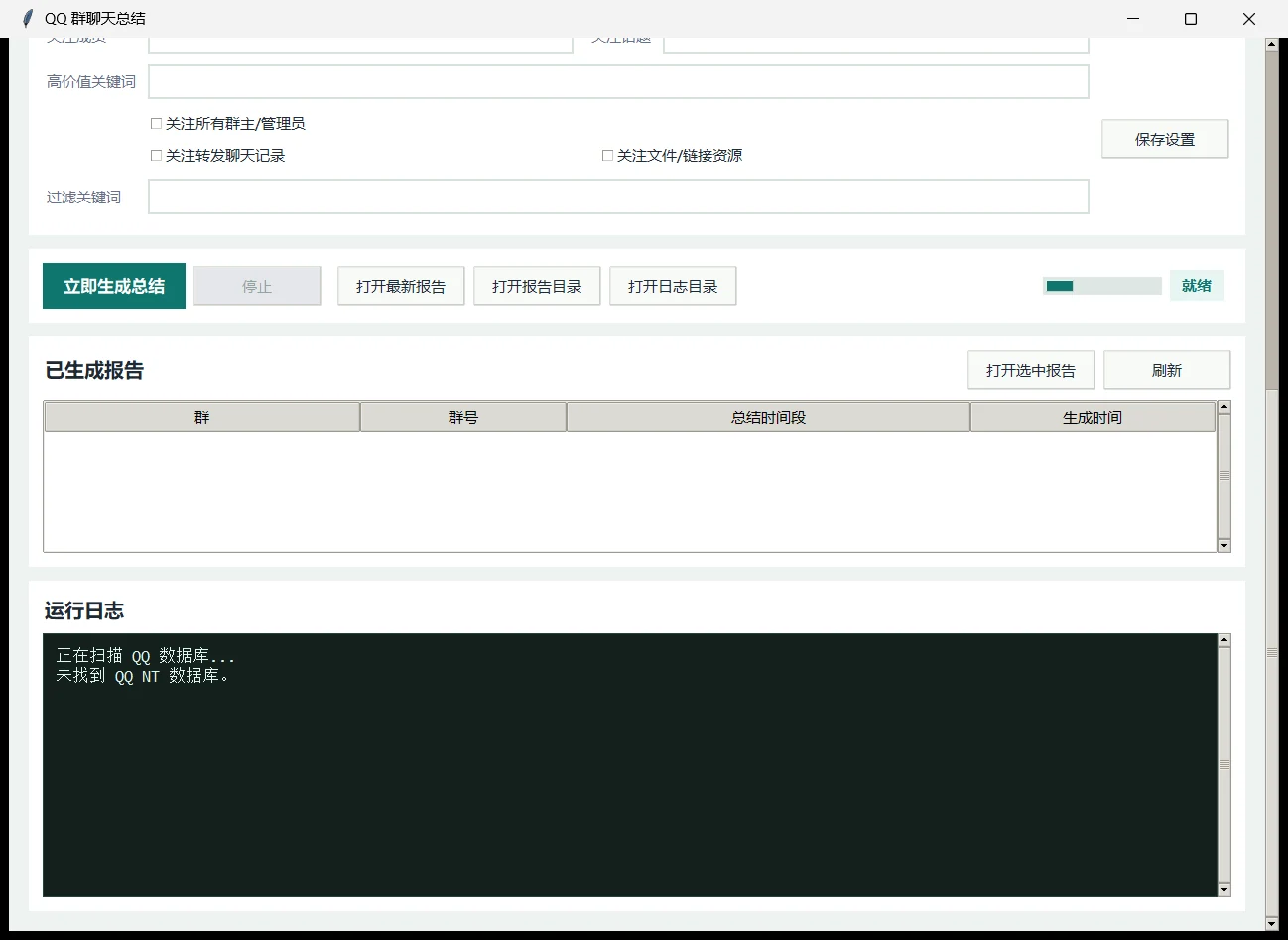Sort by the 群号 column header

coord(463,417)
